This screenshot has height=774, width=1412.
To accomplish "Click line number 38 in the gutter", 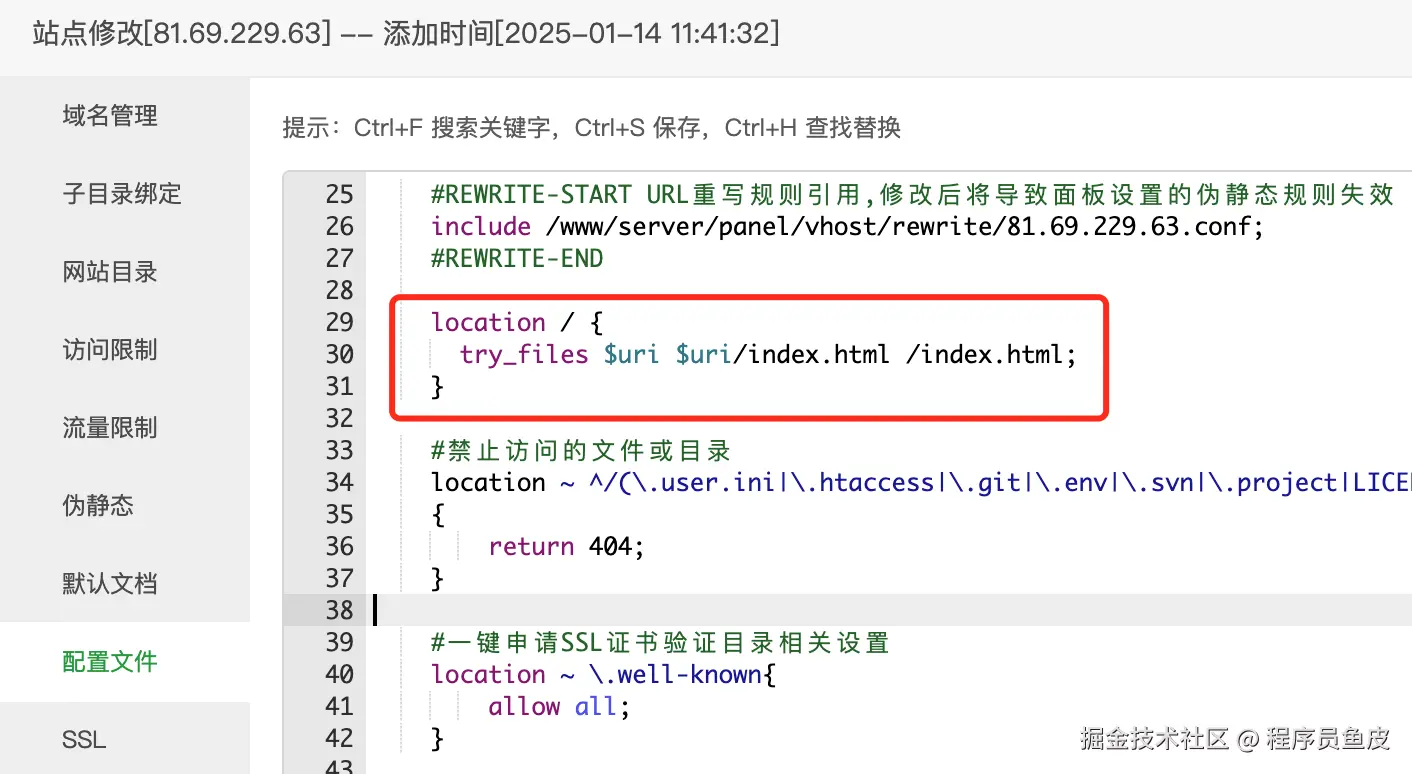I will pos(339,610).
